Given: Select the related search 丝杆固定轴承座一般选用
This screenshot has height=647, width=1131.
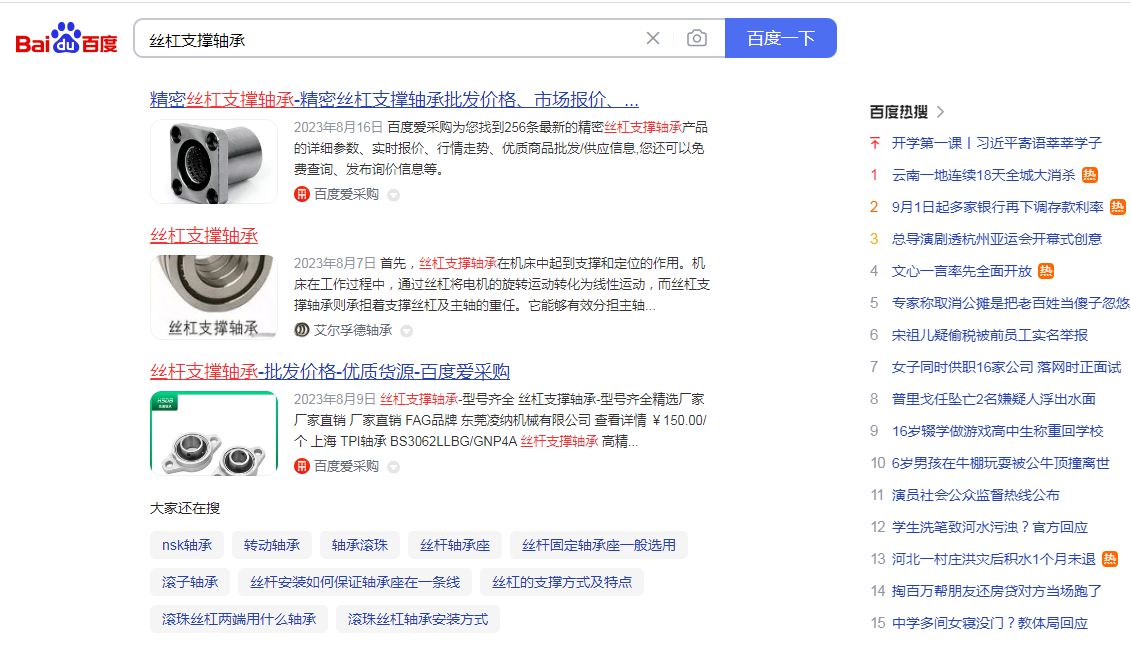Looking at the screenshot, I should tap(599, 545).
